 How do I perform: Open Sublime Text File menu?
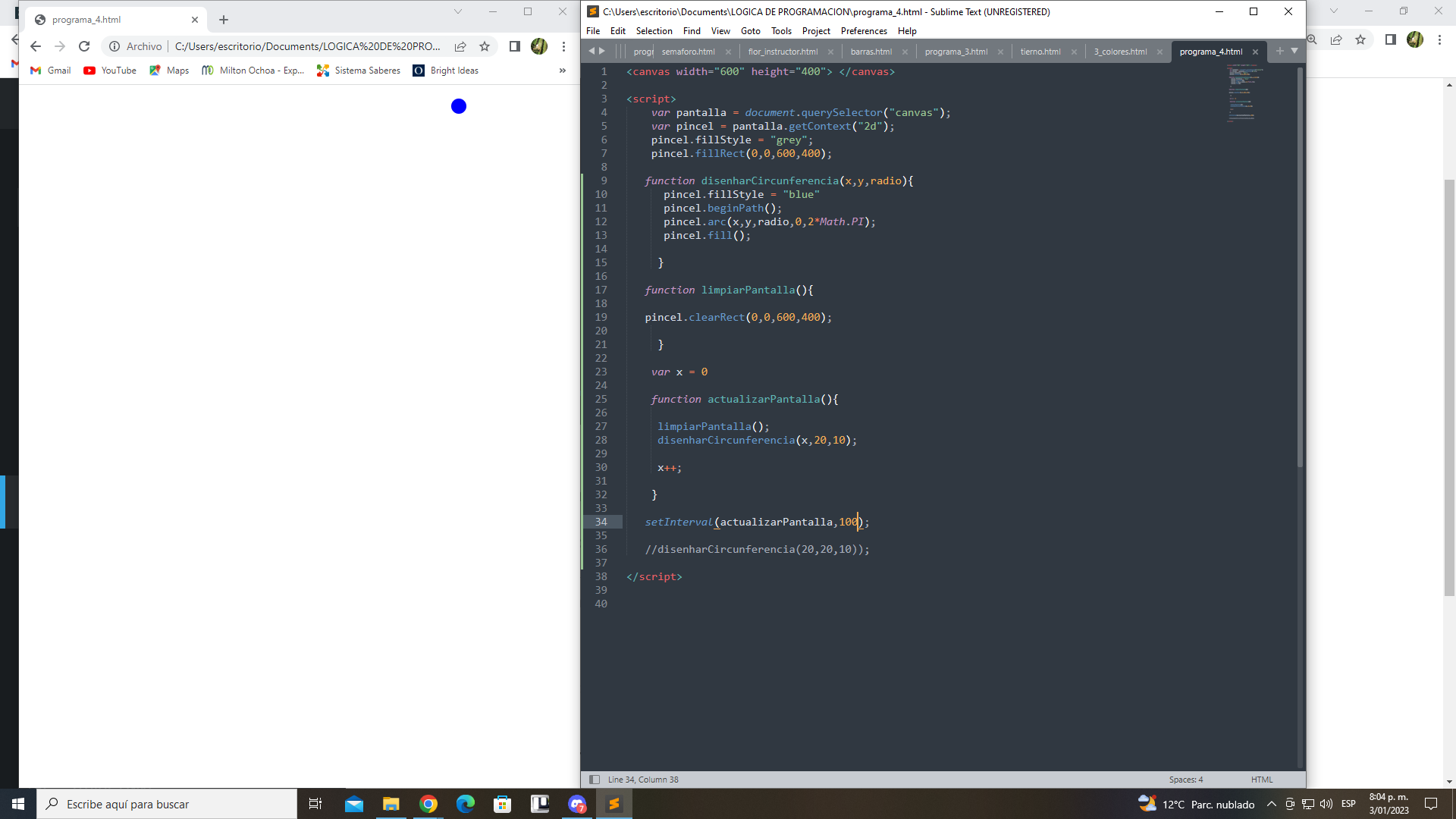593,31
